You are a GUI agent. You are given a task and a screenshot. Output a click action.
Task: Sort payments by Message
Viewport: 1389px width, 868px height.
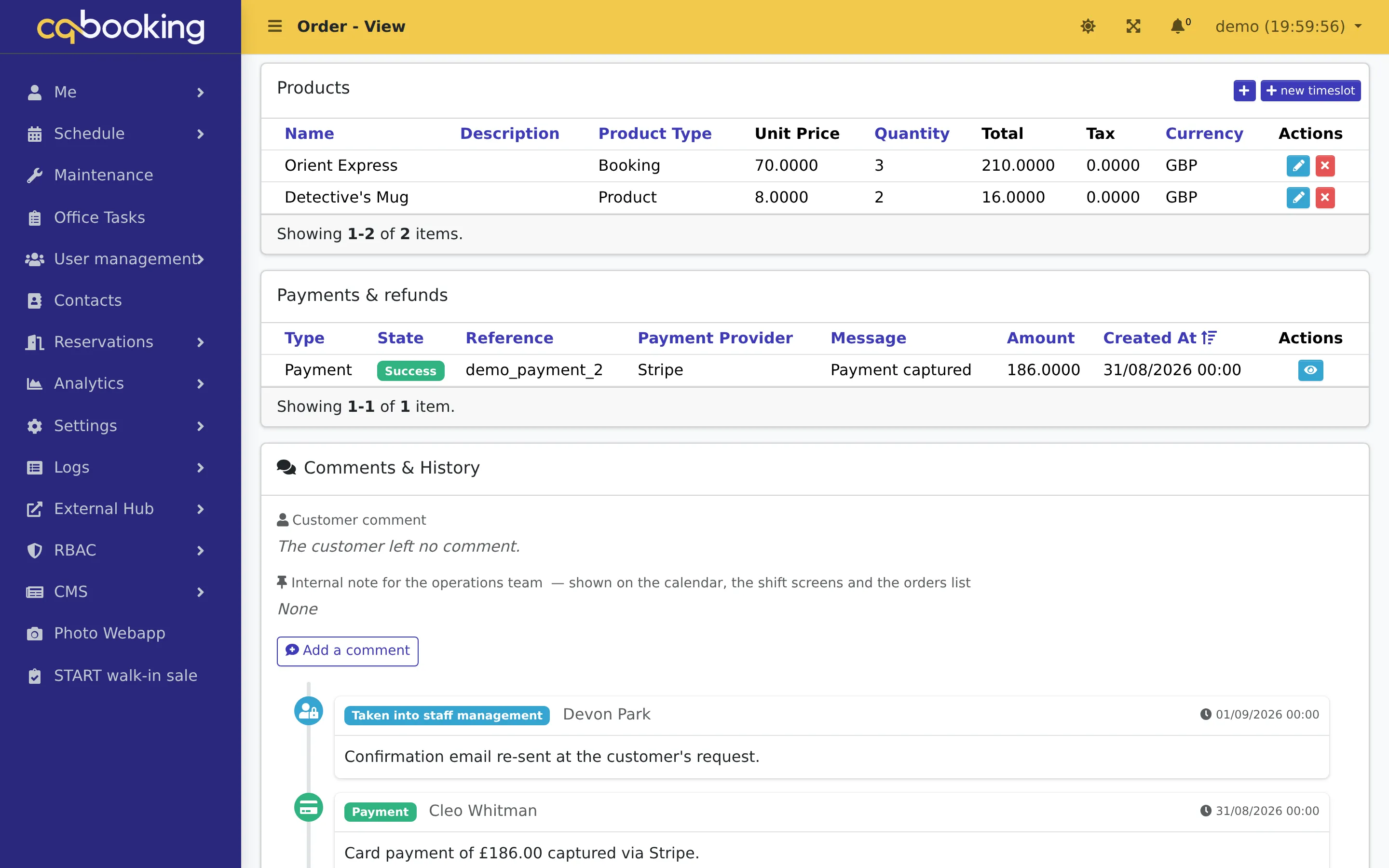[x=869, y=338]
